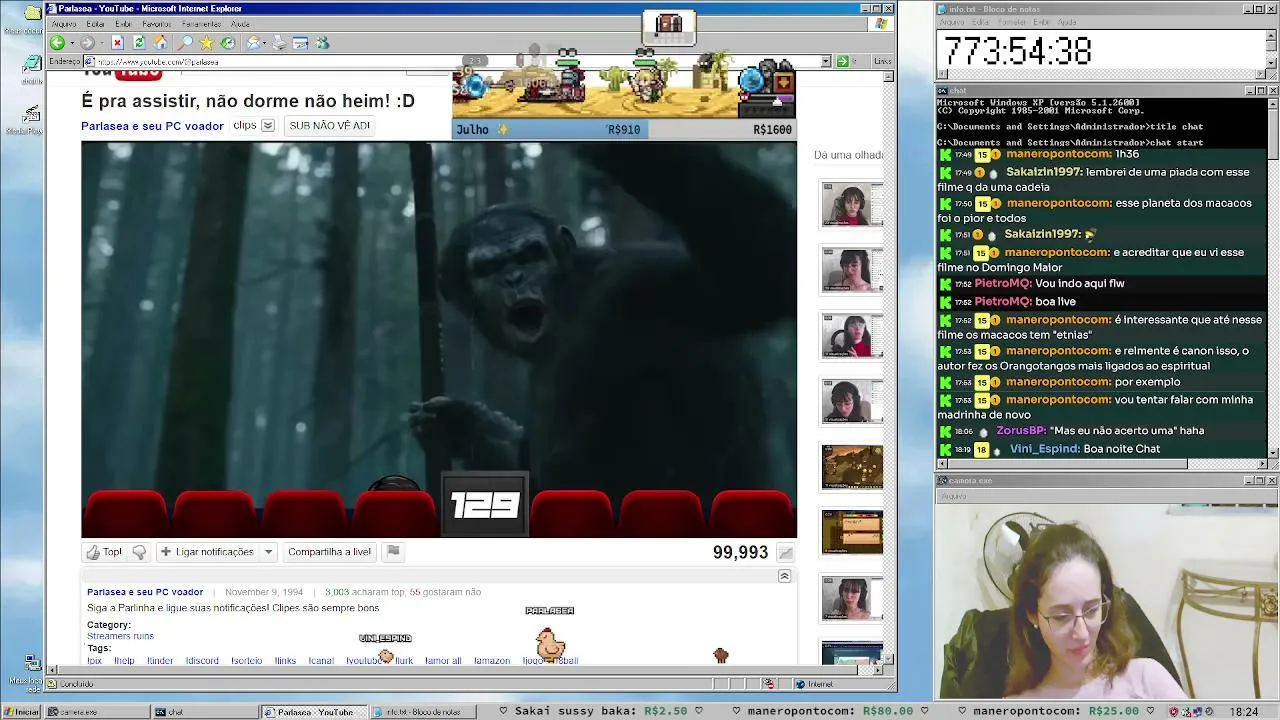1280x720 pixels.
Task: Open the Media Player desktop shortcut
Action: pos(30,116)
